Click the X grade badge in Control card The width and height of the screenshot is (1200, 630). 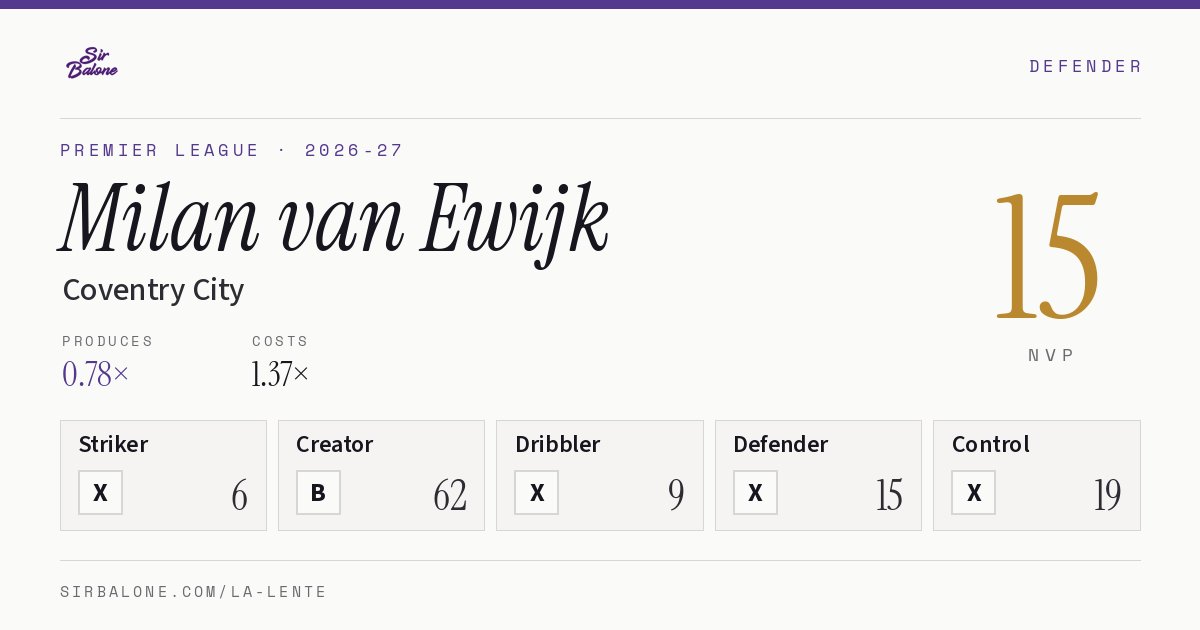pyautogui.click(x=973, y=493)
